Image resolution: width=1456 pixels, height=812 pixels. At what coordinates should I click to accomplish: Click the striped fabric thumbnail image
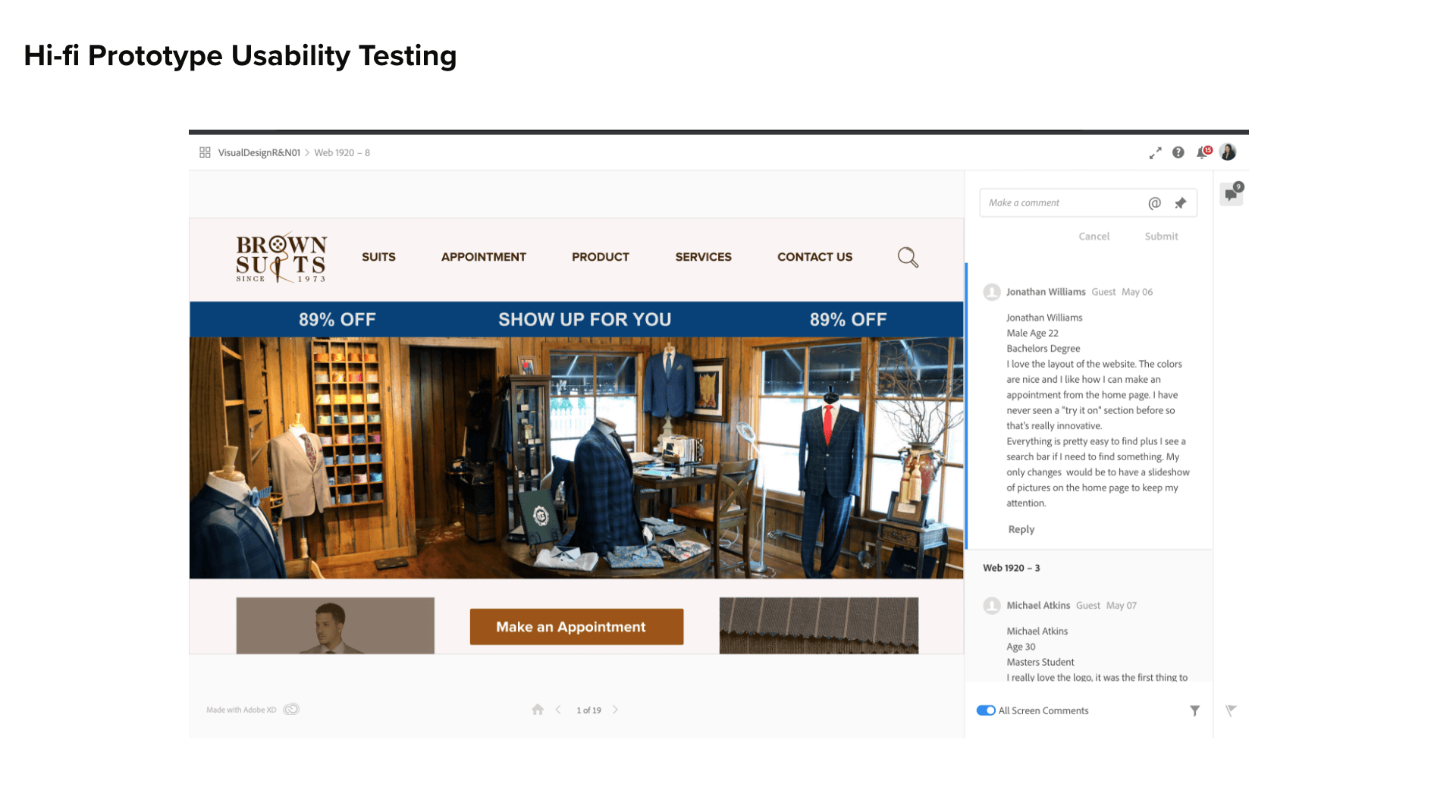tap(819, 625)
